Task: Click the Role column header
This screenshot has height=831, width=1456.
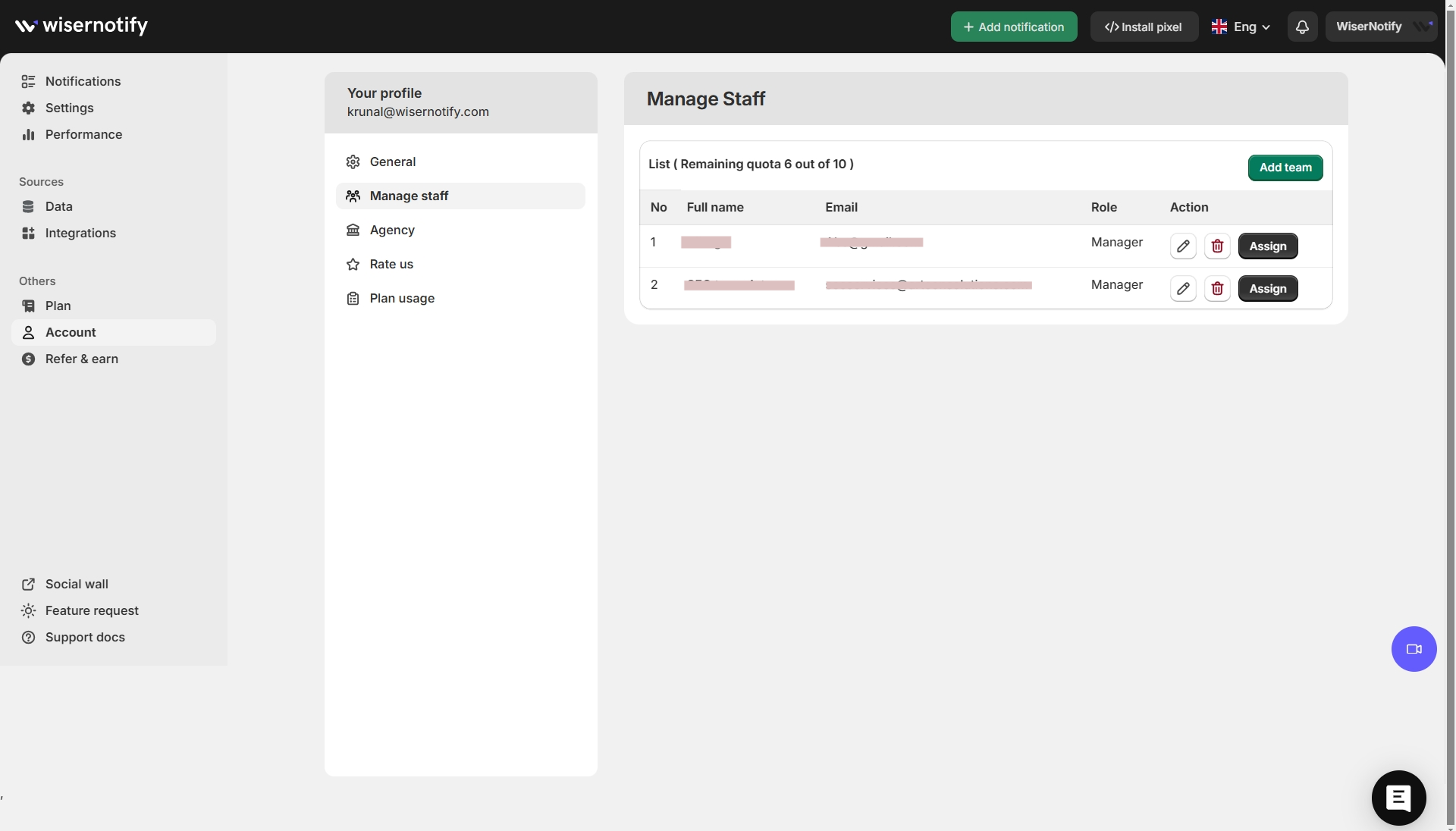Action: click(x=1104, y=207)
